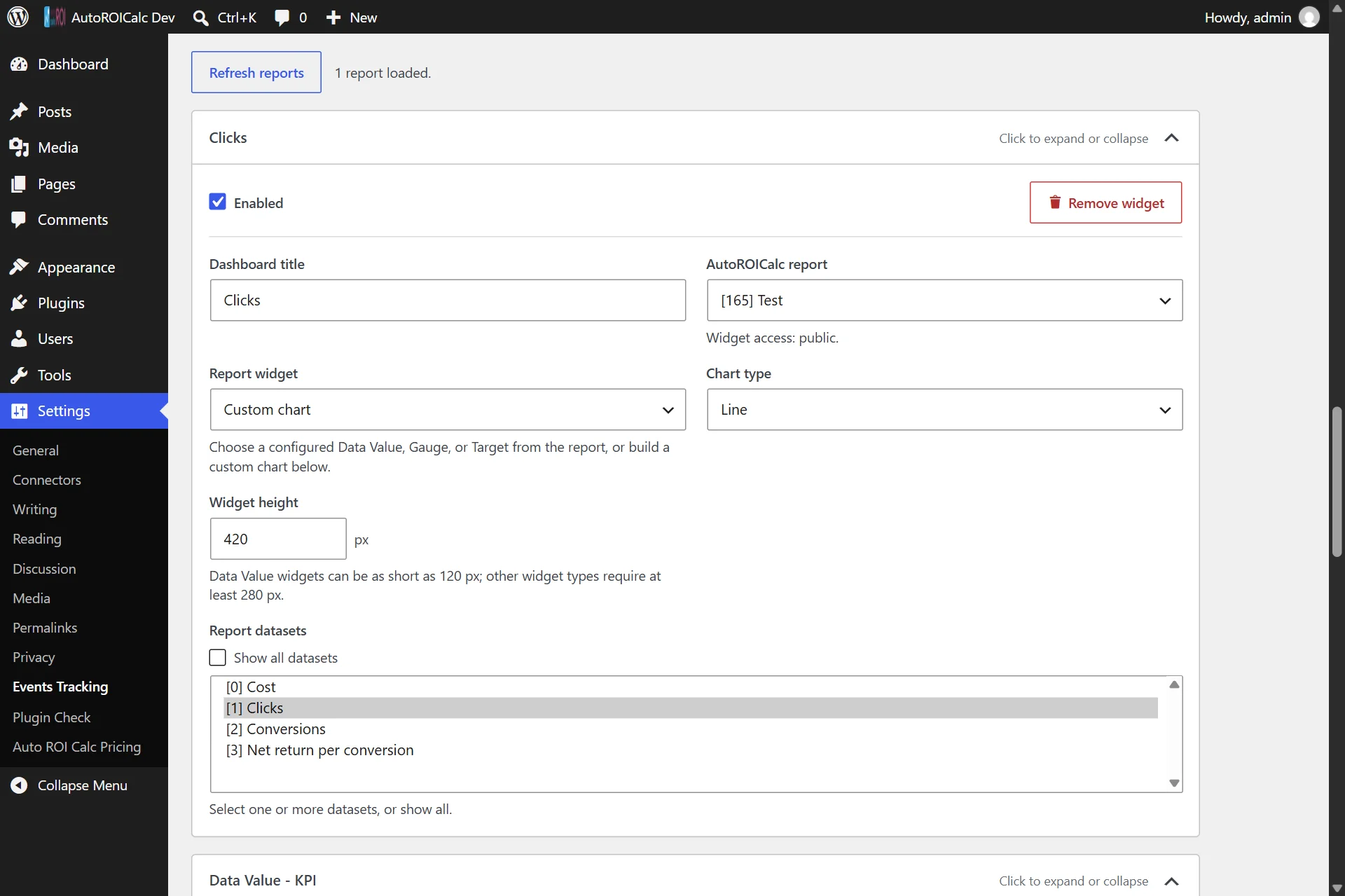Viewport: 1345px width, 896px height.
Task: Click the plus New icon
Action: coord(333,18)
